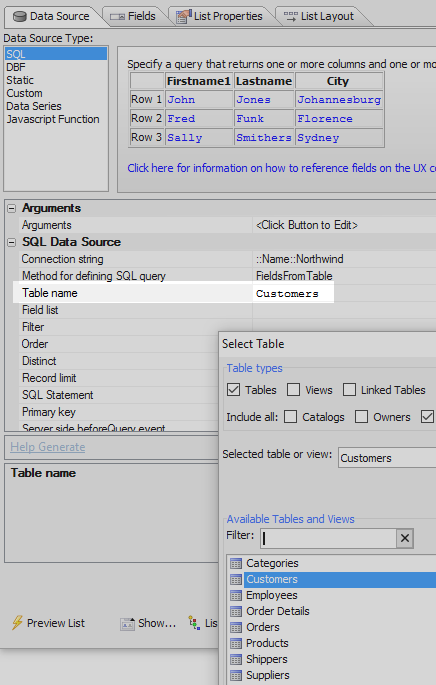
Task: Open UX field reference information link
Action: [281, 168]
